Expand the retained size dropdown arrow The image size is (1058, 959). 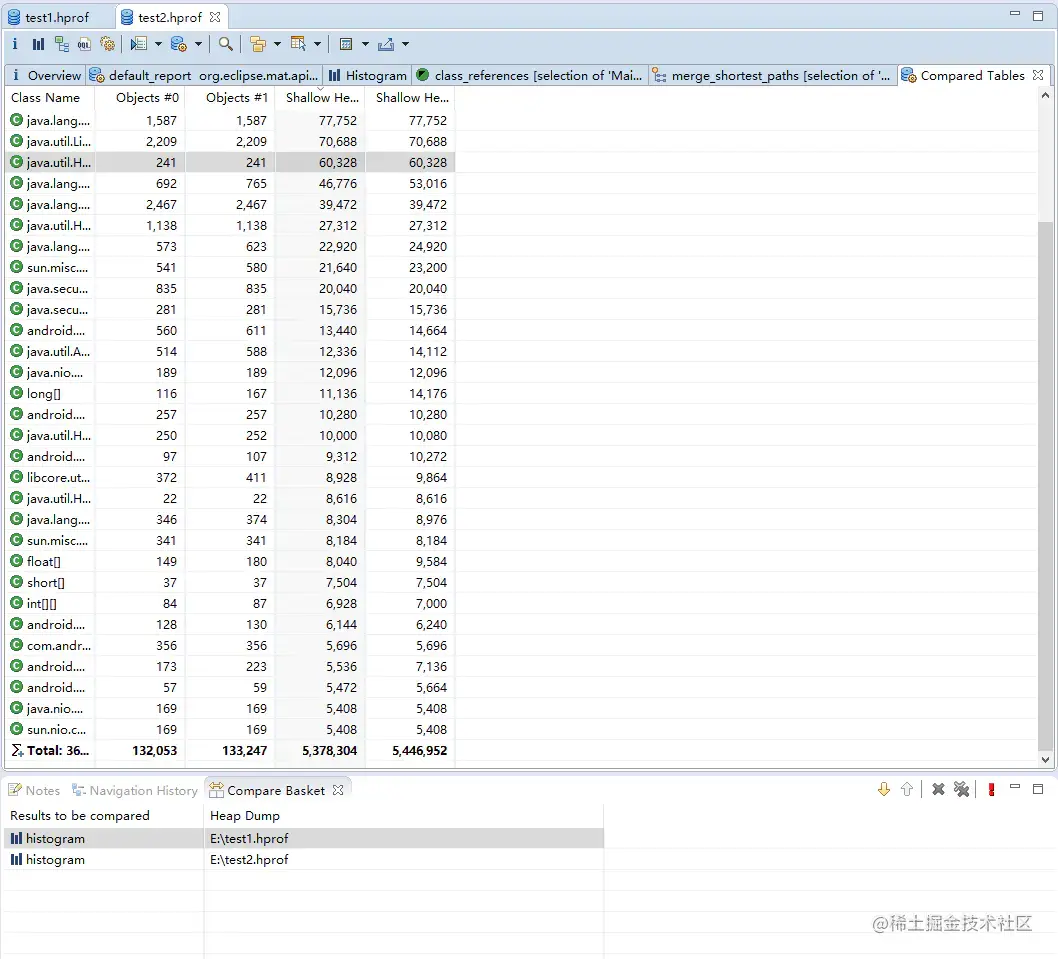click(x=365, y=45)
